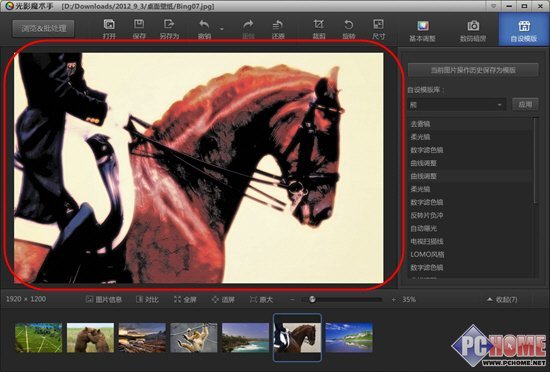This screenshot has height=372, width=550.
Task: Minimize the 光影魔术手 window
Action: pos(509,6)
